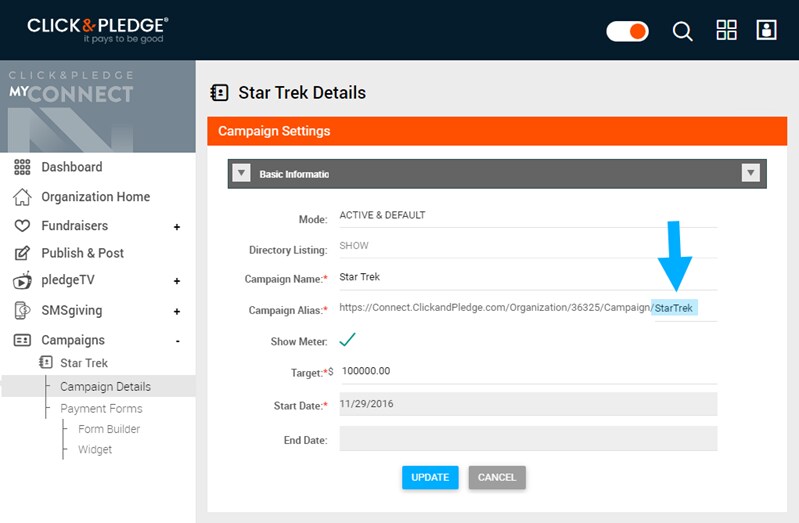
Task: Click the Campaign Name field
Action: [x=528, y=277]
